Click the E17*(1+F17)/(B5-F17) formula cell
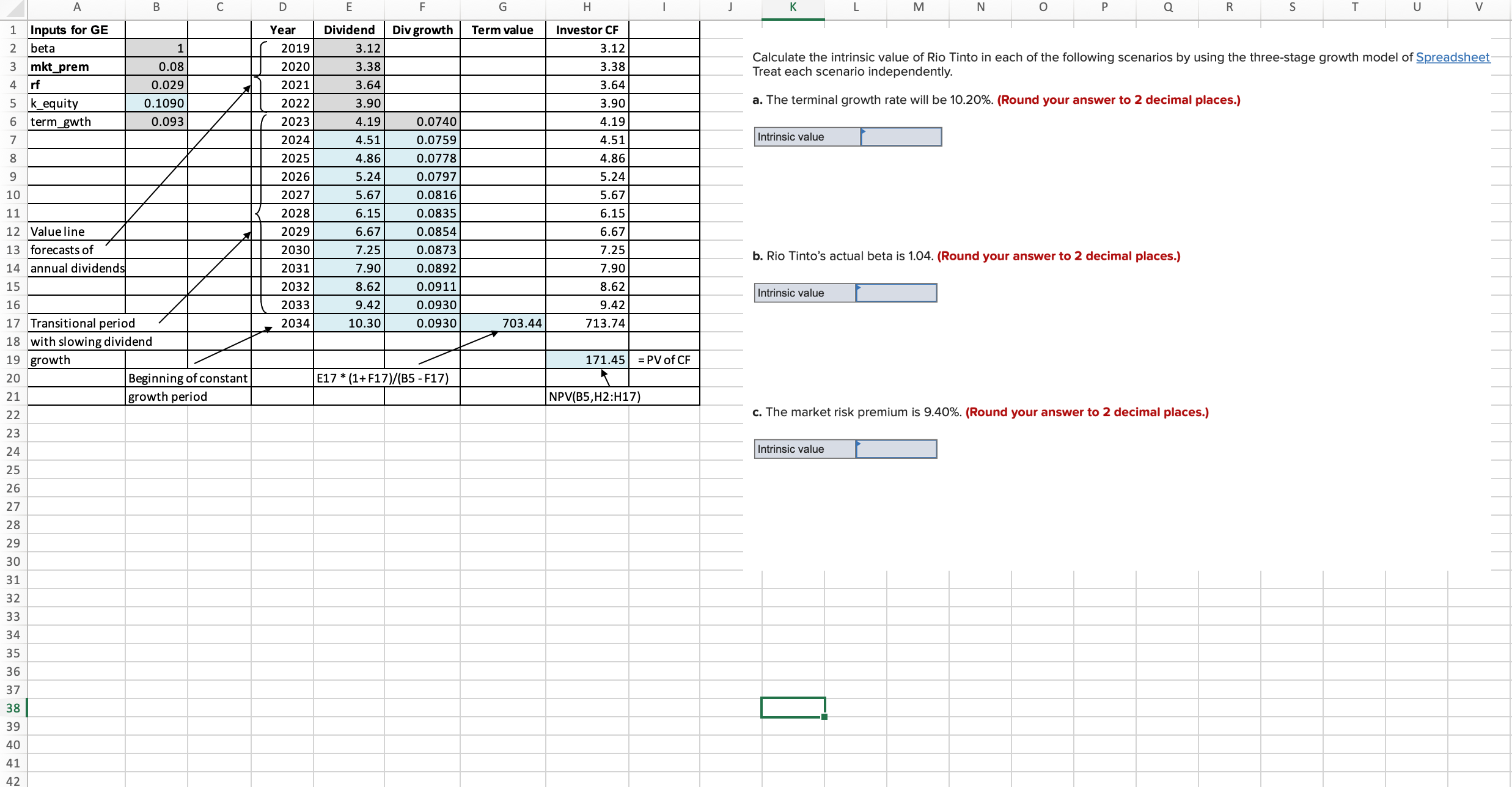This screenshot has width=1512, height=787. click(382, 378)
